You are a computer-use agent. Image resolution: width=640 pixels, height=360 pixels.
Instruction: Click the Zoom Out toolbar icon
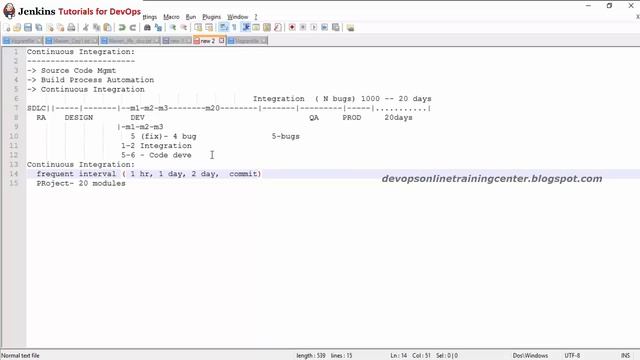[x=184, y=28]
